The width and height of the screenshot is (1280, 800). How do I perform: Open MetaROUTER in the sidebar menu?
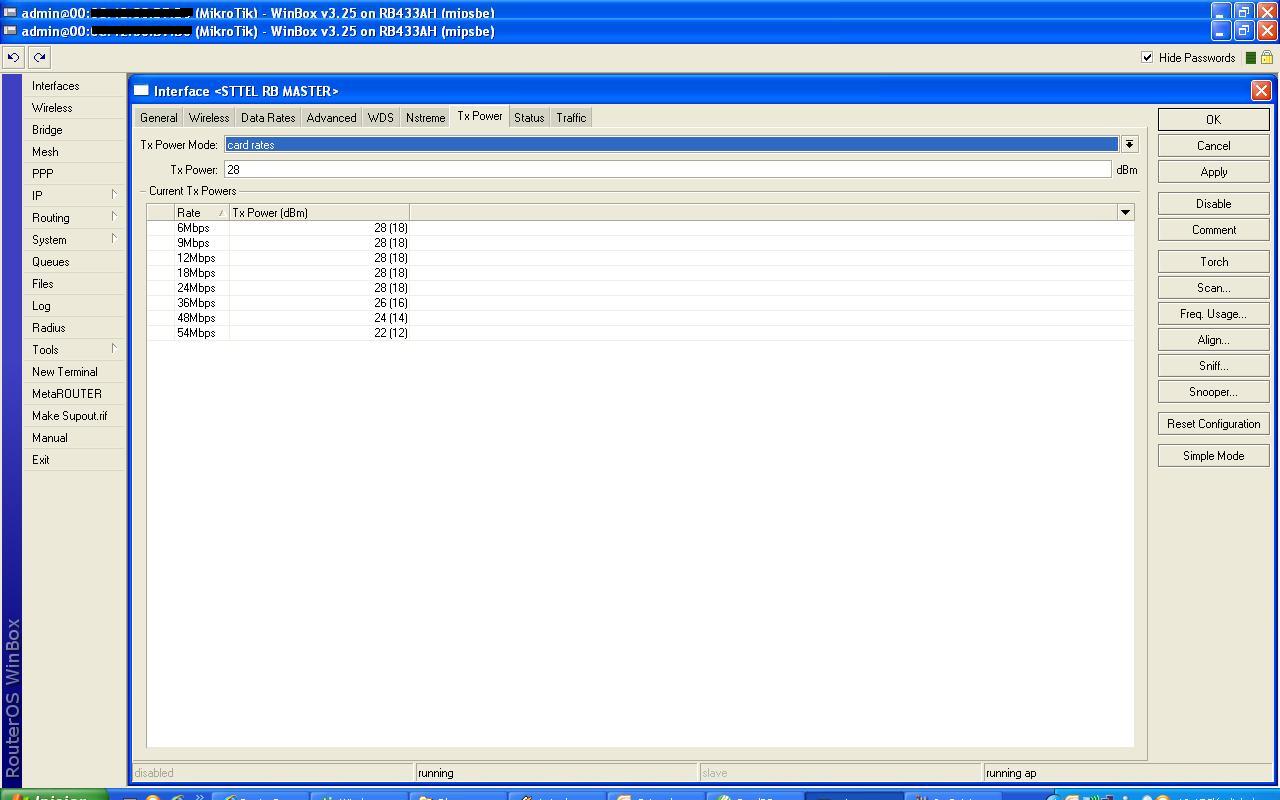click(74, 393)
